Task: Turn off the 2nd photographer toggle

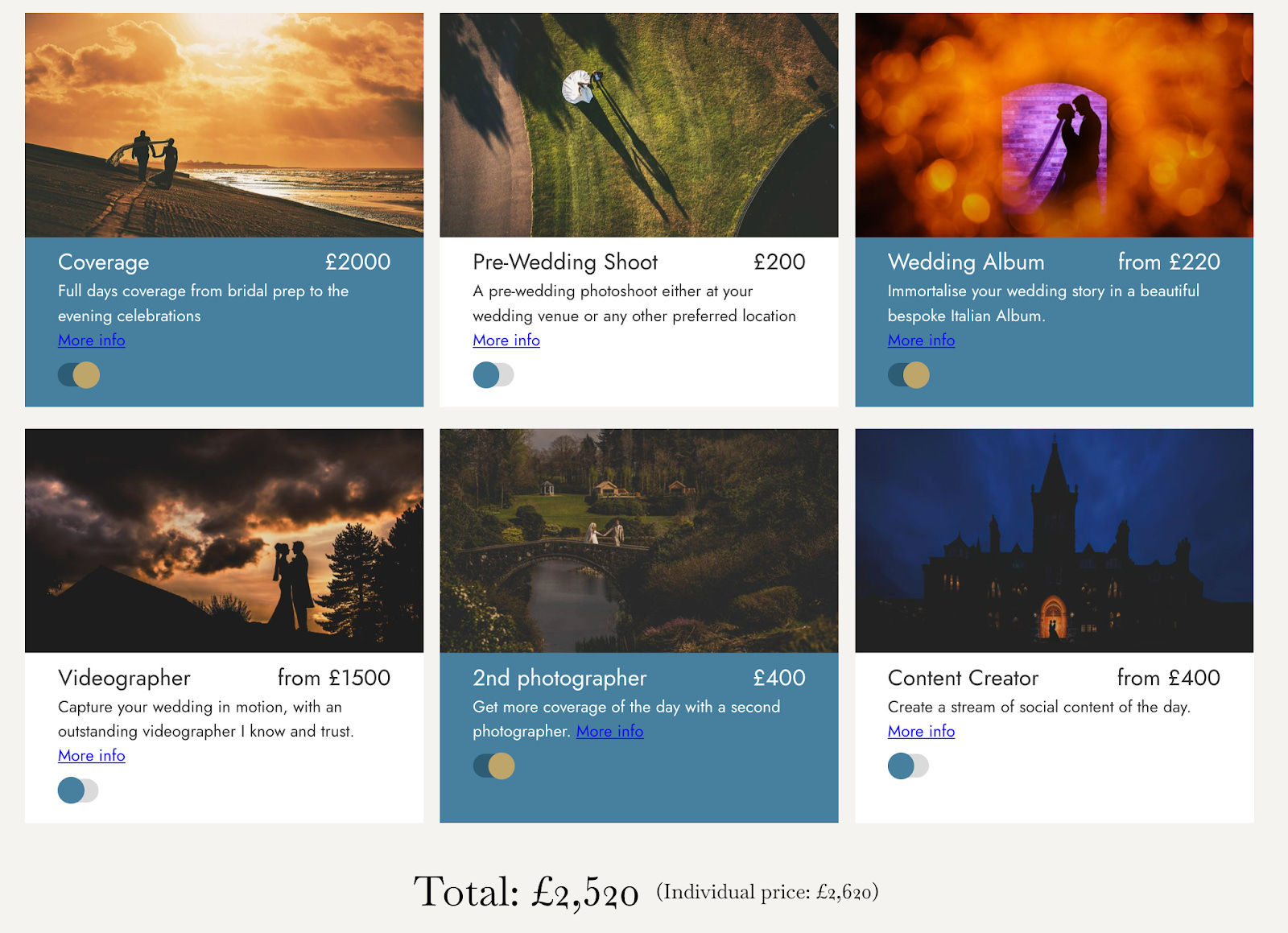Action: click(493, 766)
